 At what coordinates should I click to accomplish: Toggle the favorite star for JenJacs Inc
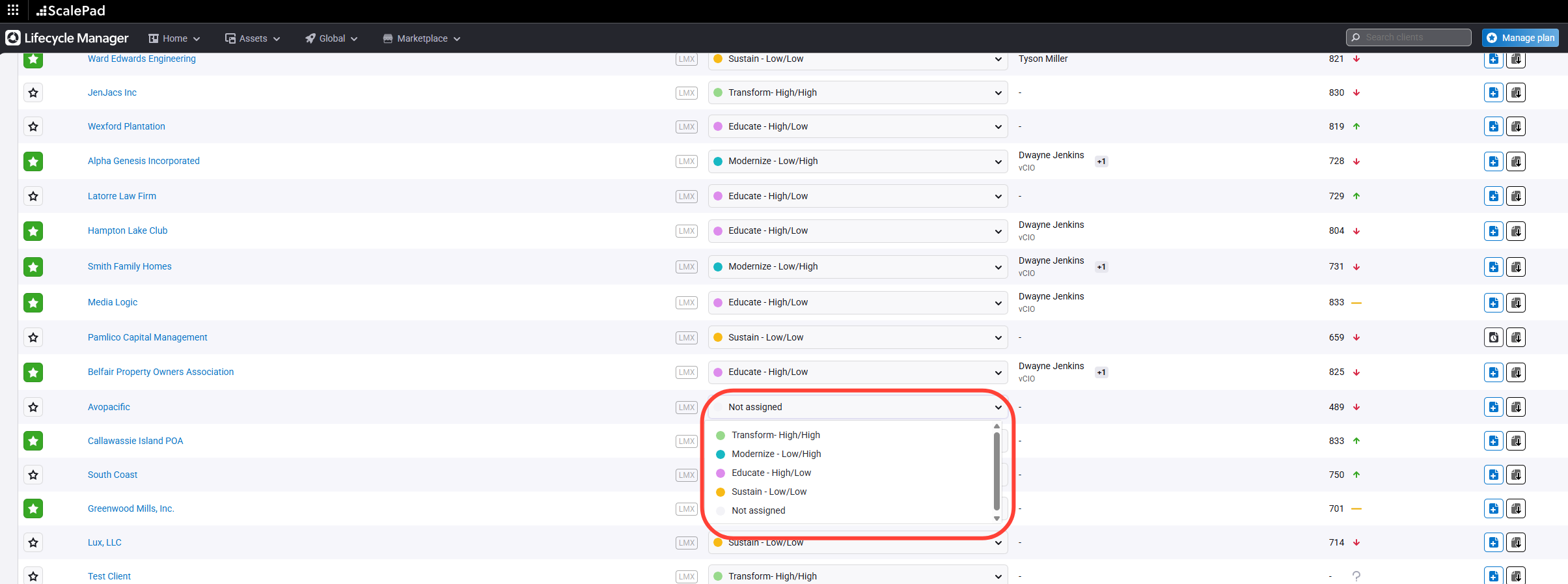(x=33, y=92)
